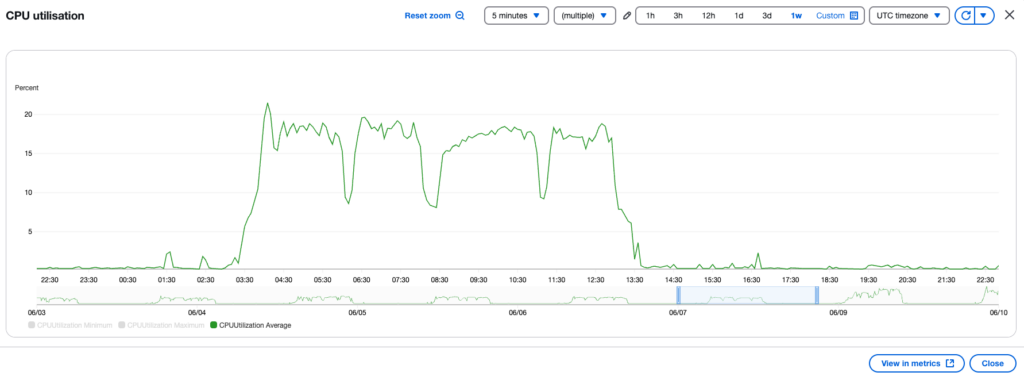The image size is (1024, 376).
Task: Open the Custom range calendar icon
Action: click(x=854, y=16)
